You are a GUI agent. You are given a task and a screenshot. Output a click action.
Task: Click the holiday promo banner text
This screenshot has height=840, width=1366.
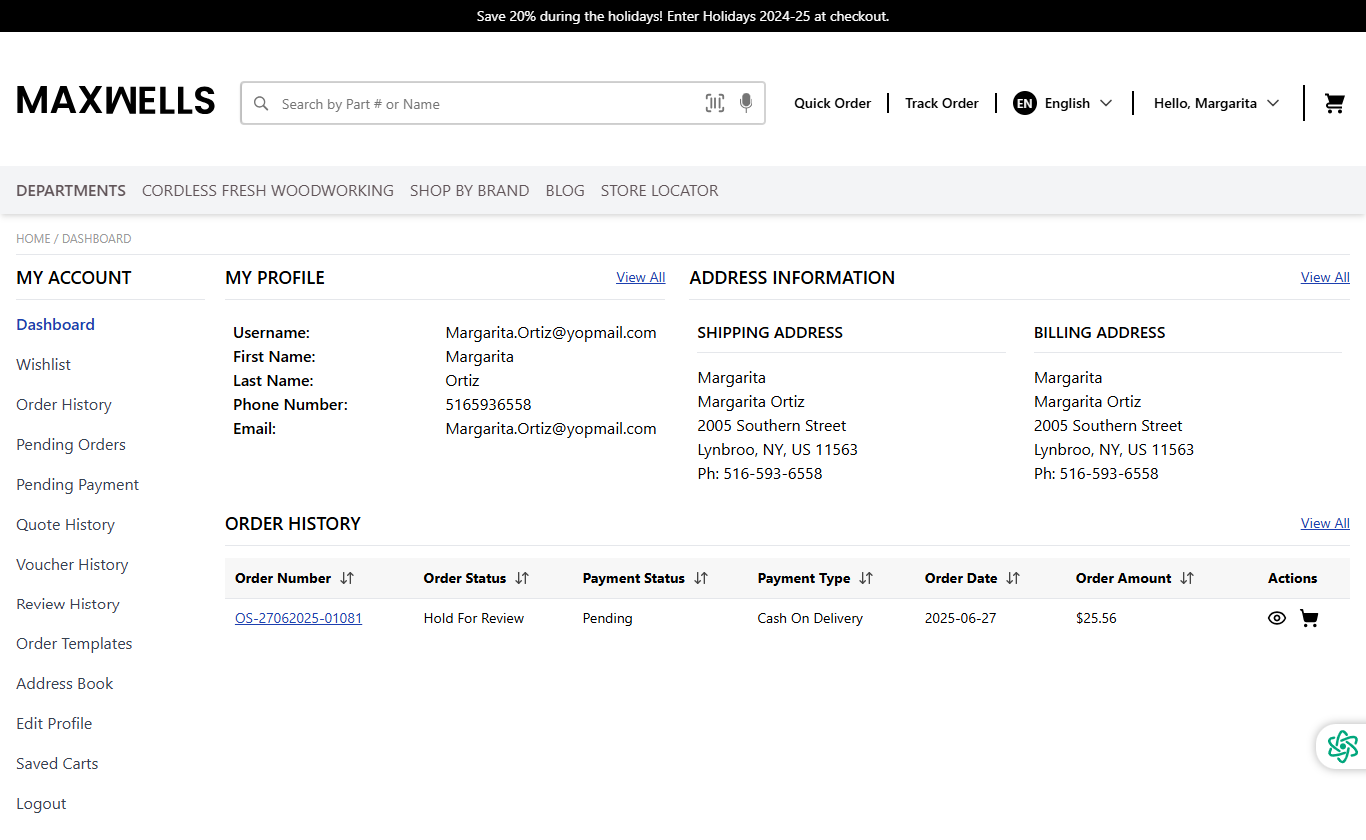point(683,16)
